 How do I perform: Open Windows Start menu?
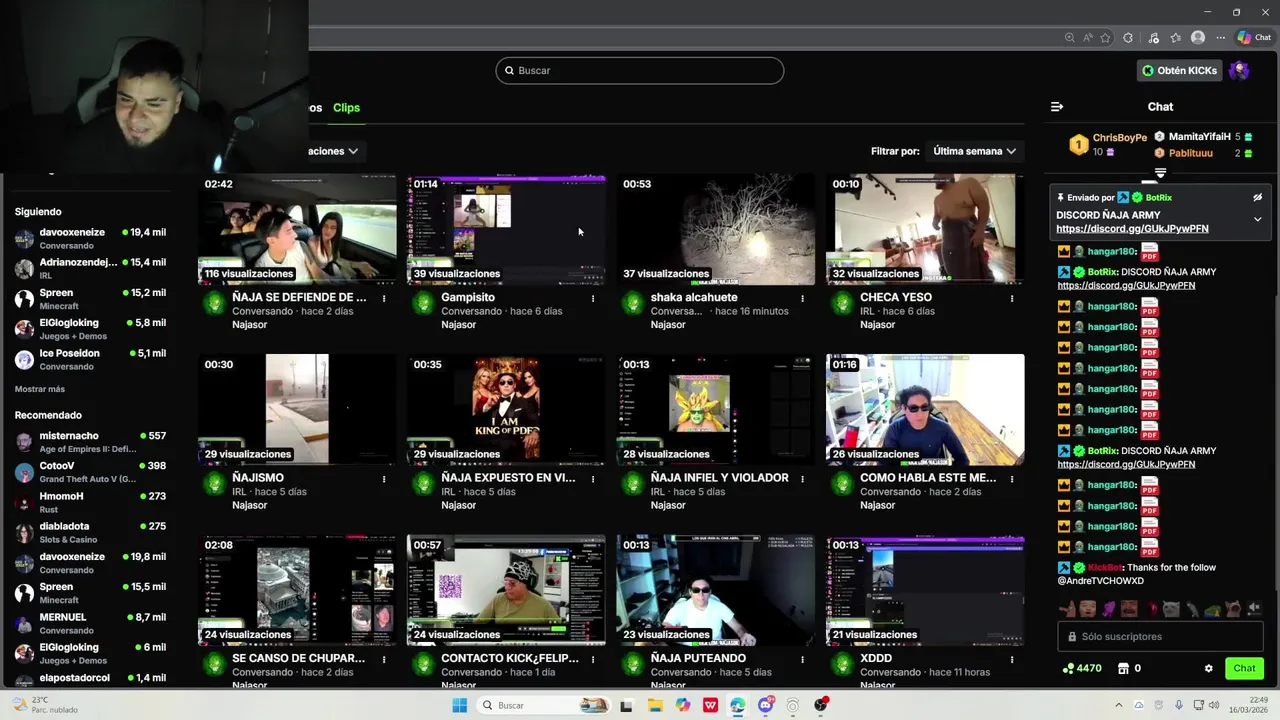tap(459, 705)
